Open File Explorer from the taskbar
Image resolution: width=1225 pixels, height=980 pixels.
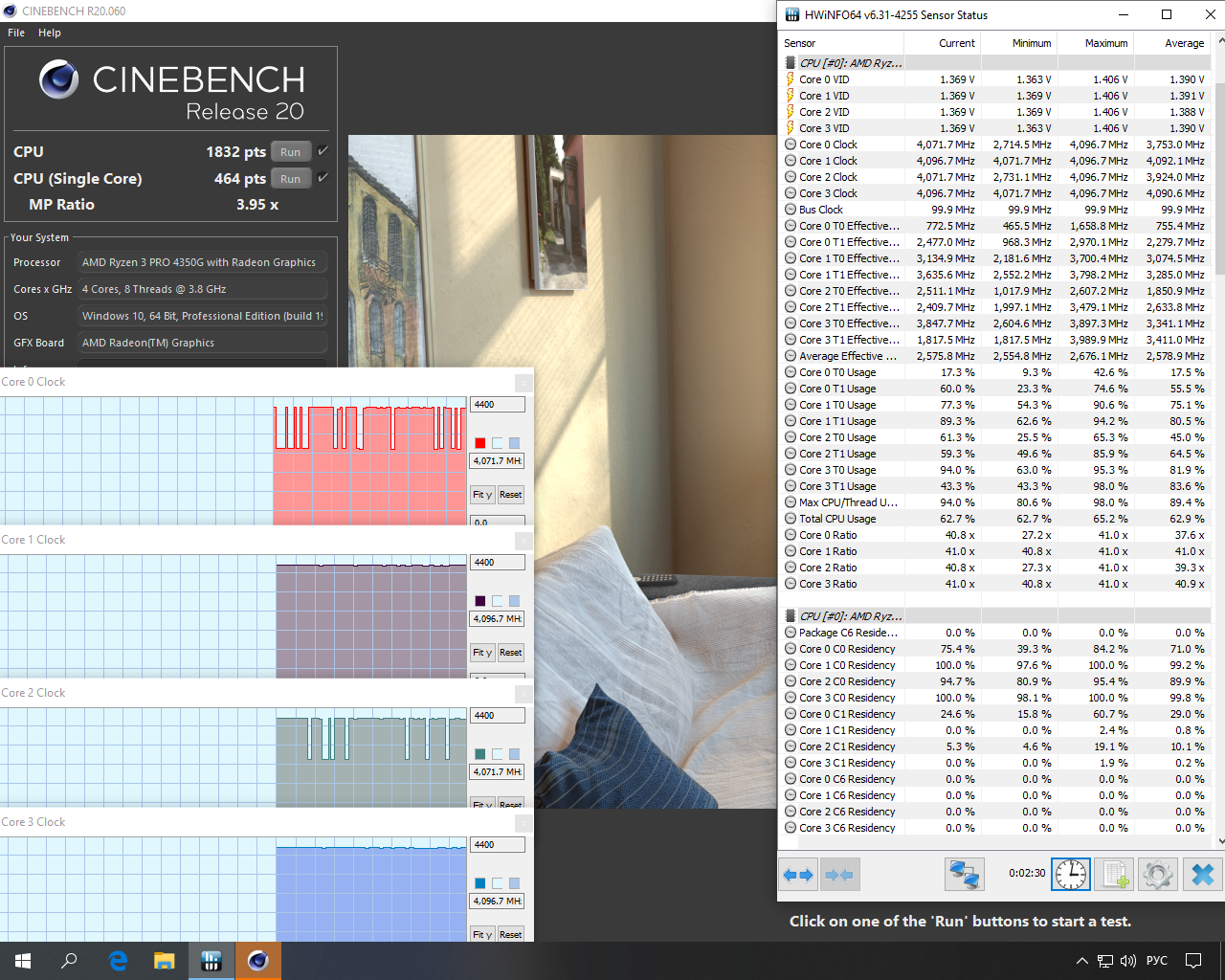tap(165, 961)
